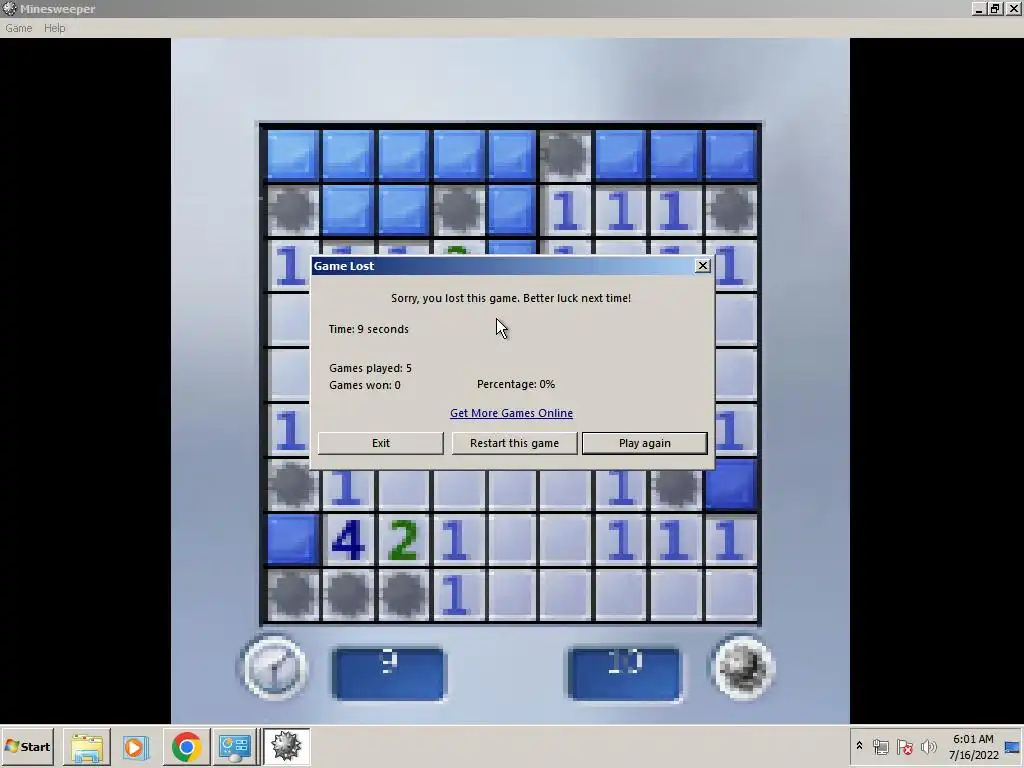Open File Explorer from taskbar
Viewport: 1024px width, 768px height.
click(86, 746)
